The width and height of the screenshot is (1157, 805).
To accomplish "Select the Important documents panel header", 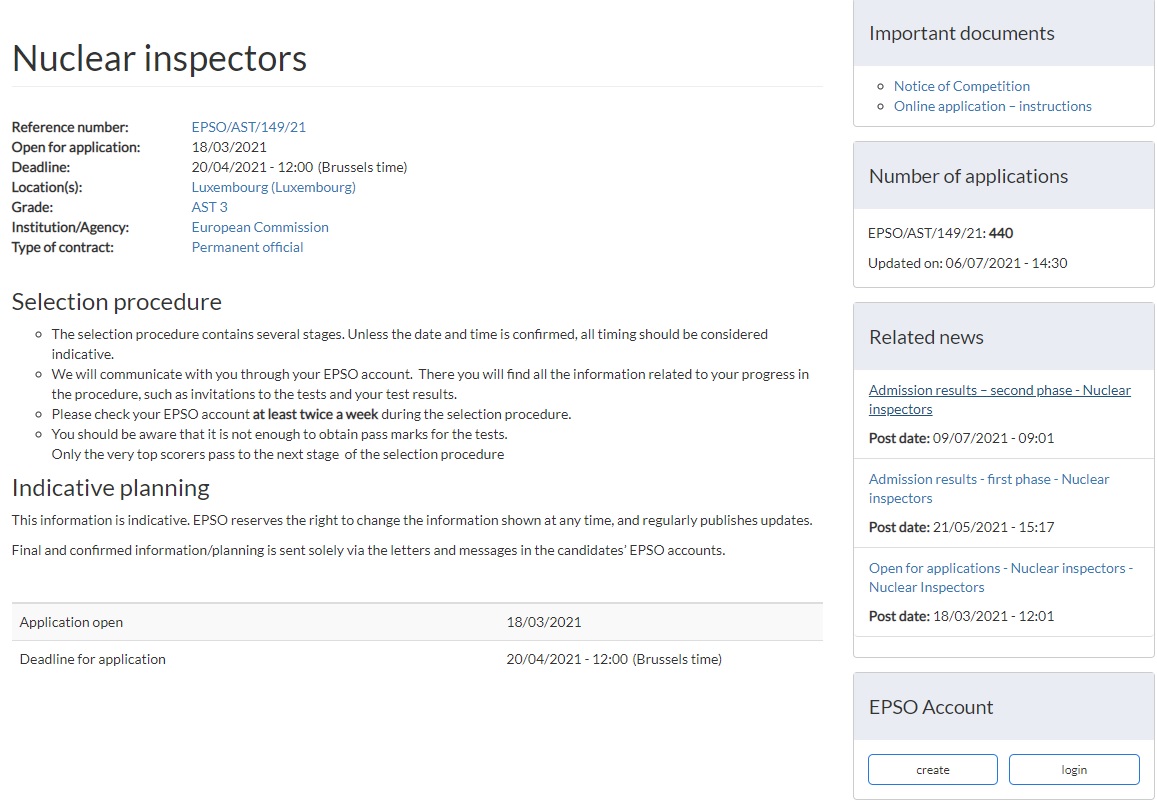I will [x=961, y=33].
